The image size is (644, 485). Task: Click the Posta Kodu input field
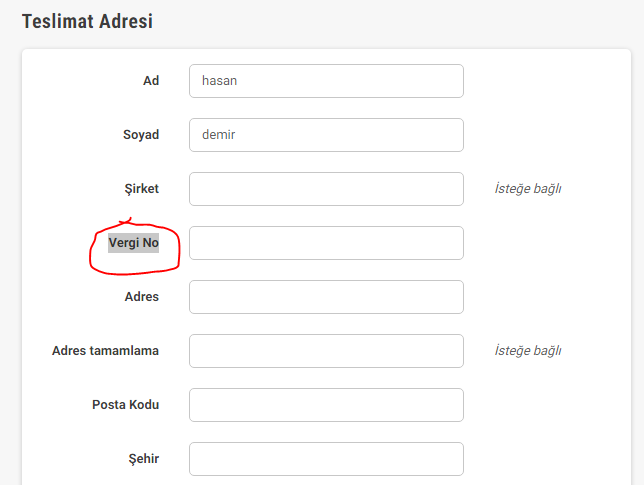[x=326, y=405]
